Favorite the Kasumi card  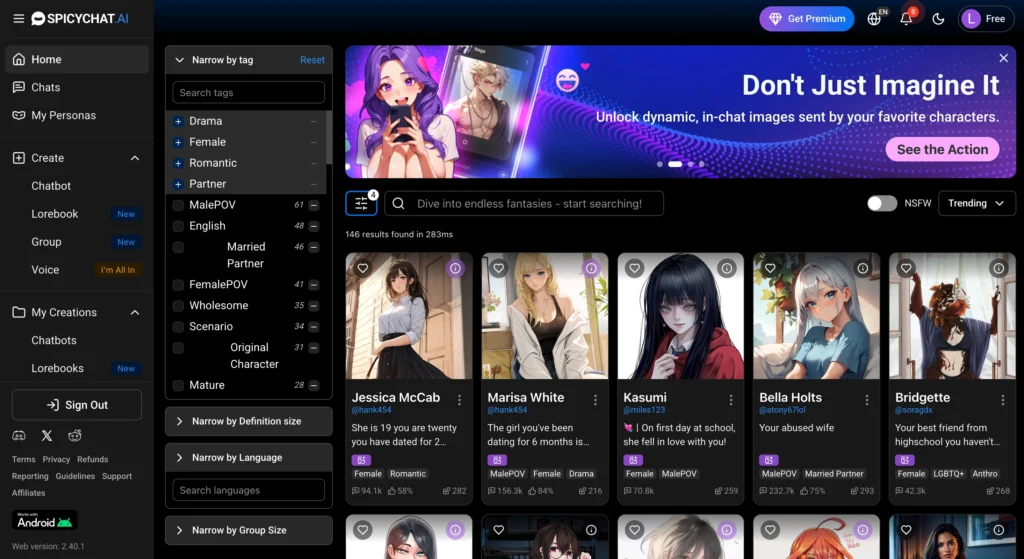634,268
